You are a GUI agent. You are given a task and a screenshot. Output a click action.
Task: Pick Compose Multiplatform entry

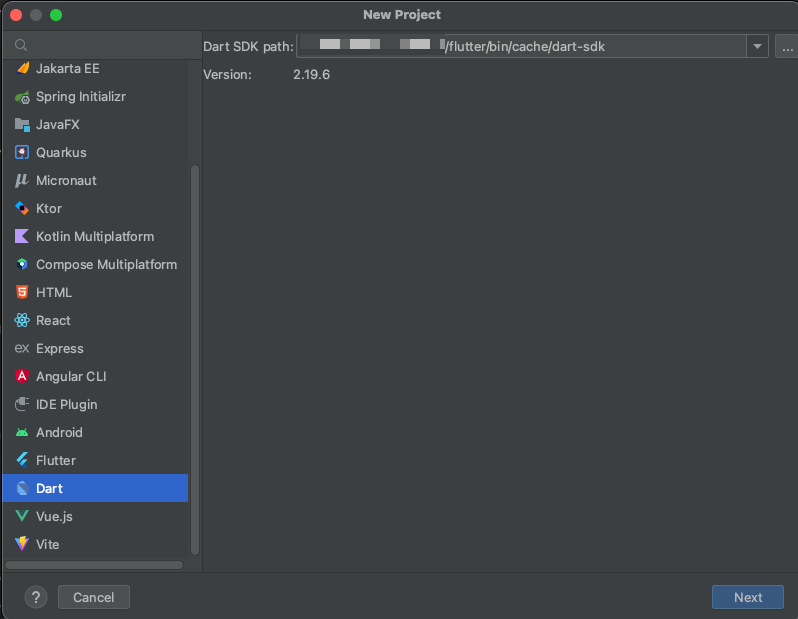[95, 264]
